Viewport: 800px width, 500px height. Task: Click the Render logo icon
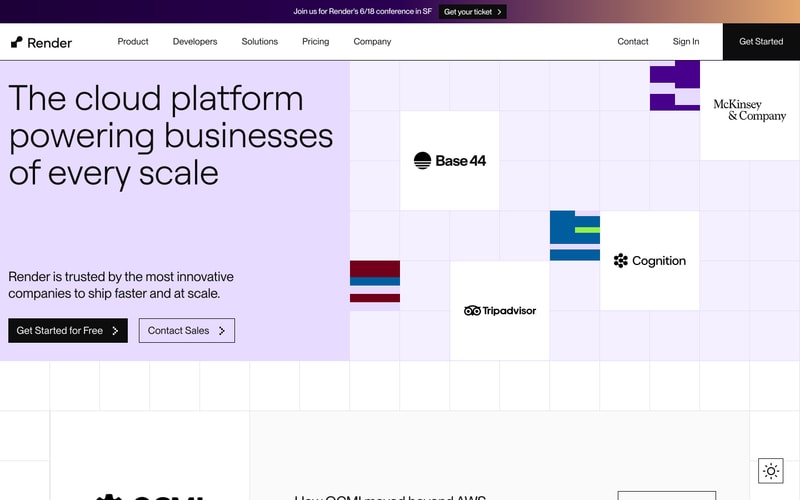pos(17,42)
